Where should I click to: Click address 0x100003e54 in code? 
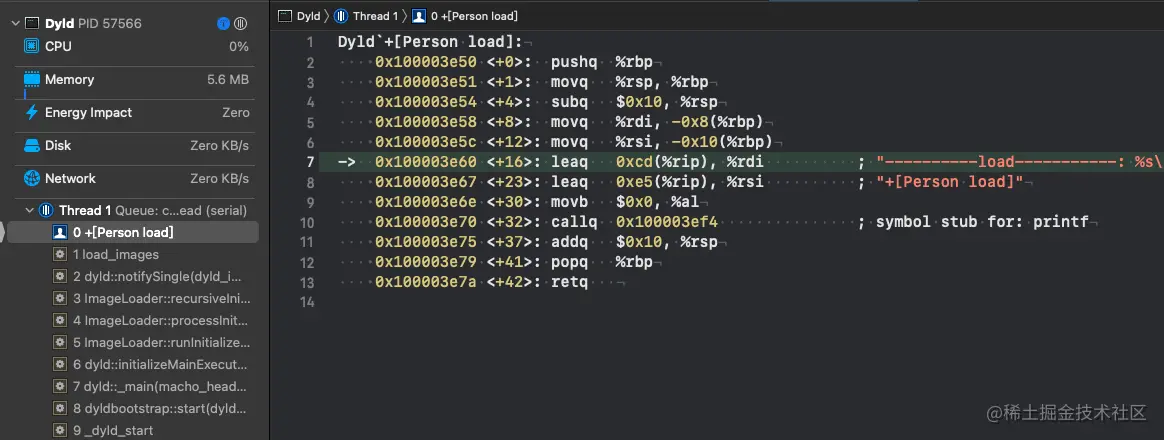pyautogui.click(x=425, y=102)
